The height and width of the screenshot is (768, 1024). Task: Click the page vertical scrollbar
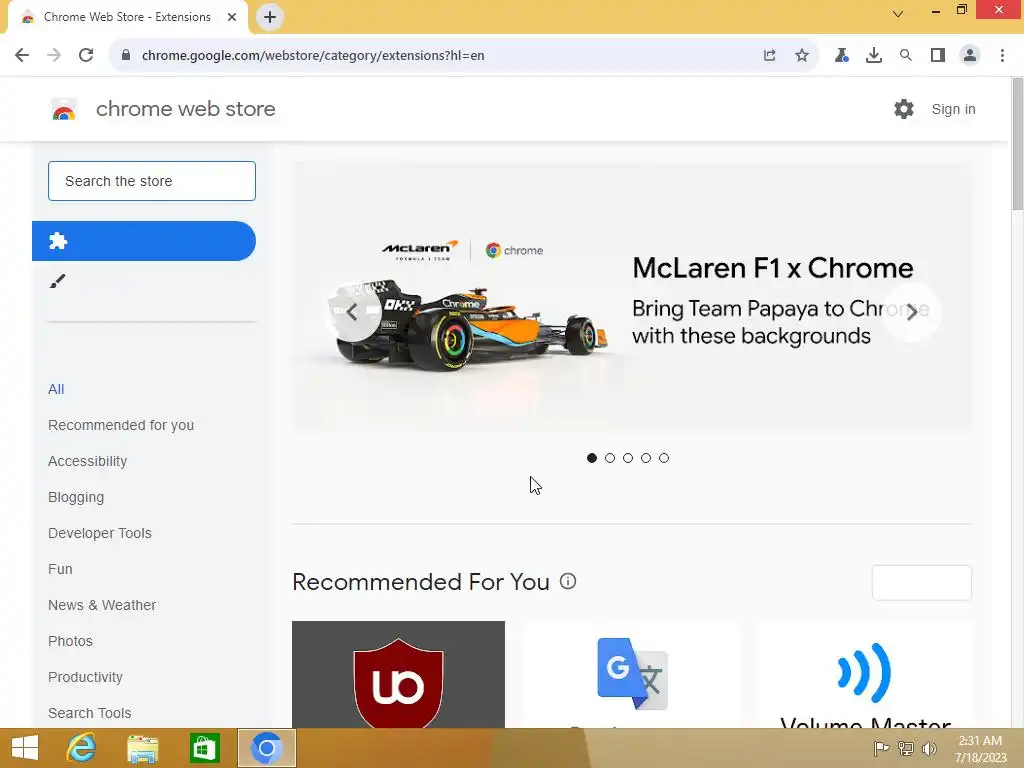(x=1017, y=144)
